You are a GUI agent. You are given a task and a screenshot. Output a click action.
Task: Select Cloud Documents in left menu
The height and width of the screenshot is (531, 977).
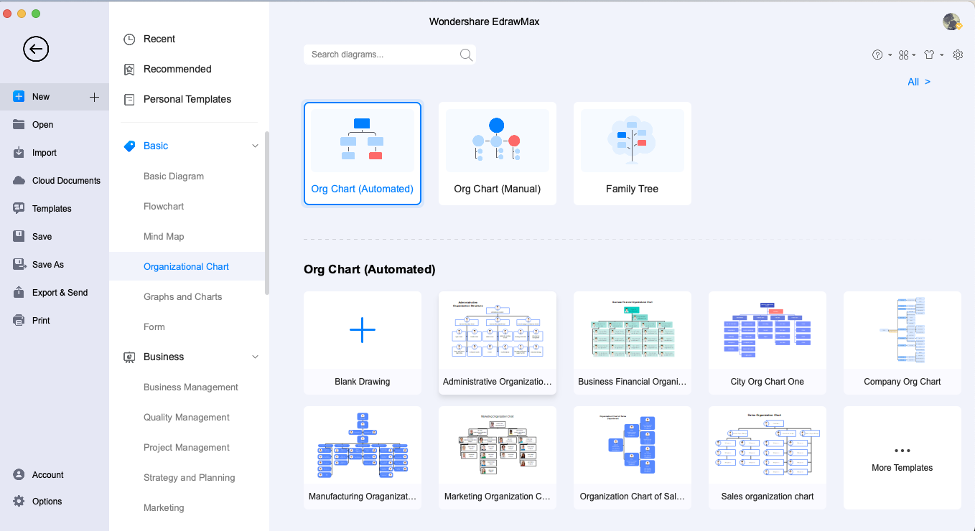tap(66, 180)
